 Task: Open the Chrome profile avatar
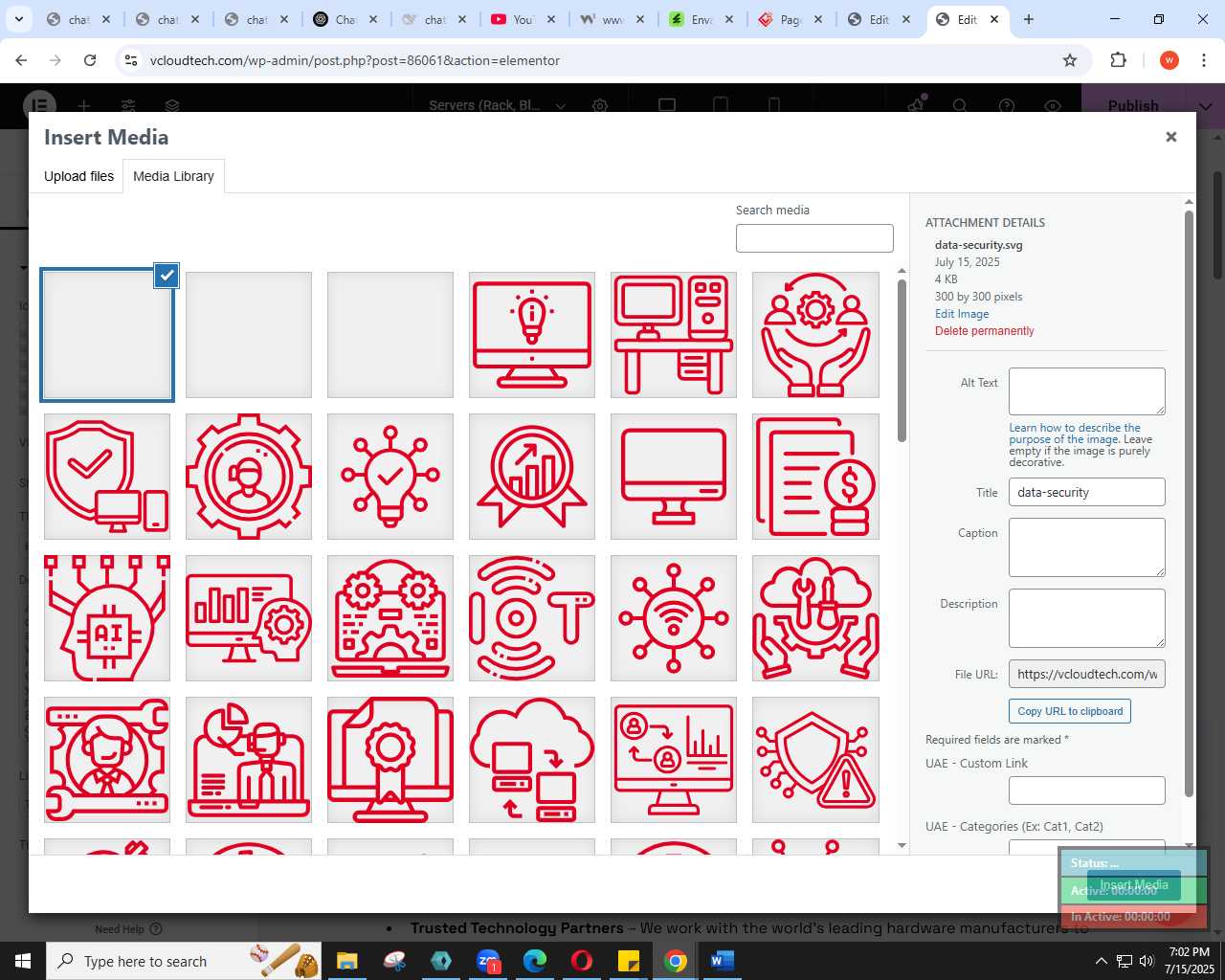(x=1169, y=60)
